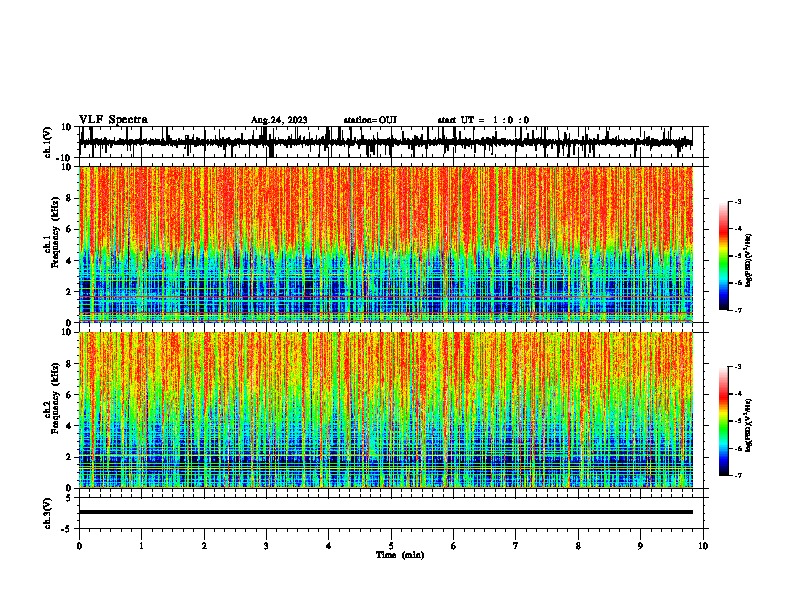Click the "-3" label on ch.1 color scale

(x=738, y=201)
